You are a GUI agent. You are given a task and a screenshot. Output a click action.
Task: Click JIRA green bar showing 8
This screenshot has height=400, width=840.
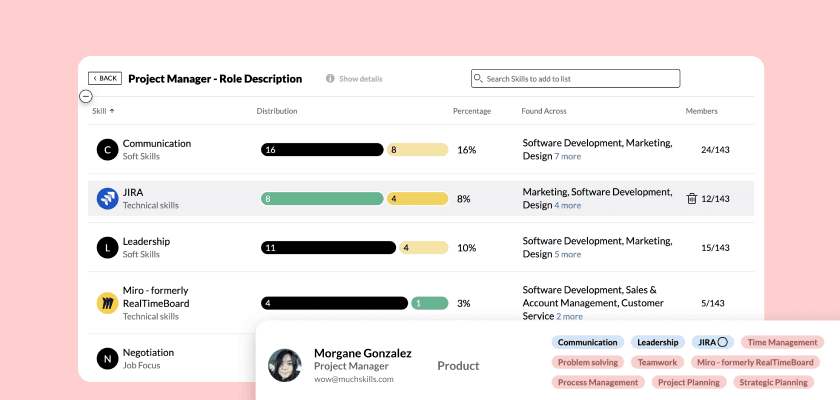tap(322, 199)
